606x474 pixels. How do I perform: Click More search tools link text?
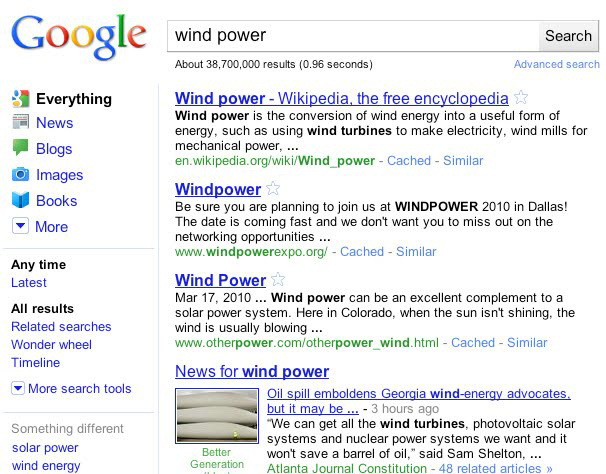pyautogui.click(x=80, y=389)
